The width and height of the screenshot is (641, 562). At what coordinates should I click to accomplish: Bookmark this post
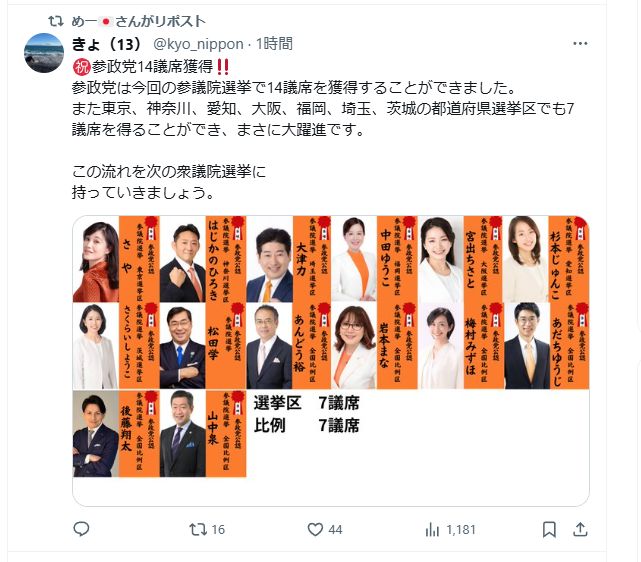(549, 530)
